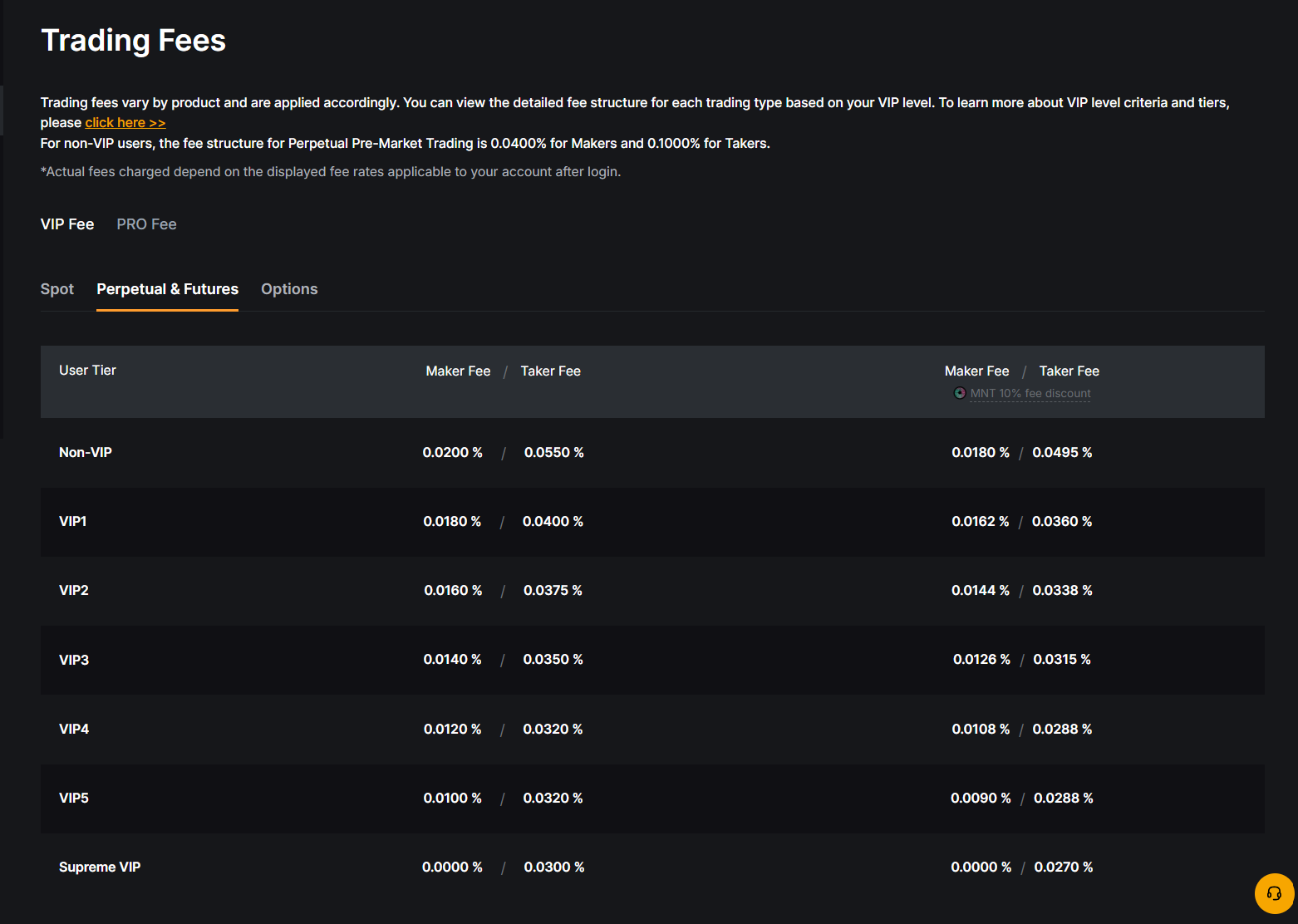1298x924 pixels.
Task: Click the Trading Fees page heading
Action: tap(134, 41)
